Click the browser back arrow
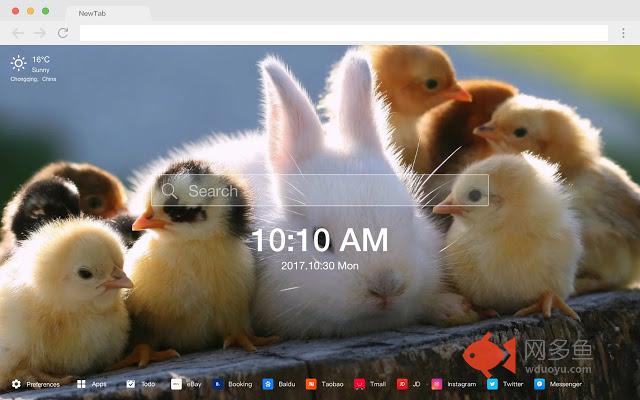This screenshot has height=400, width=640. coord(17,33)
